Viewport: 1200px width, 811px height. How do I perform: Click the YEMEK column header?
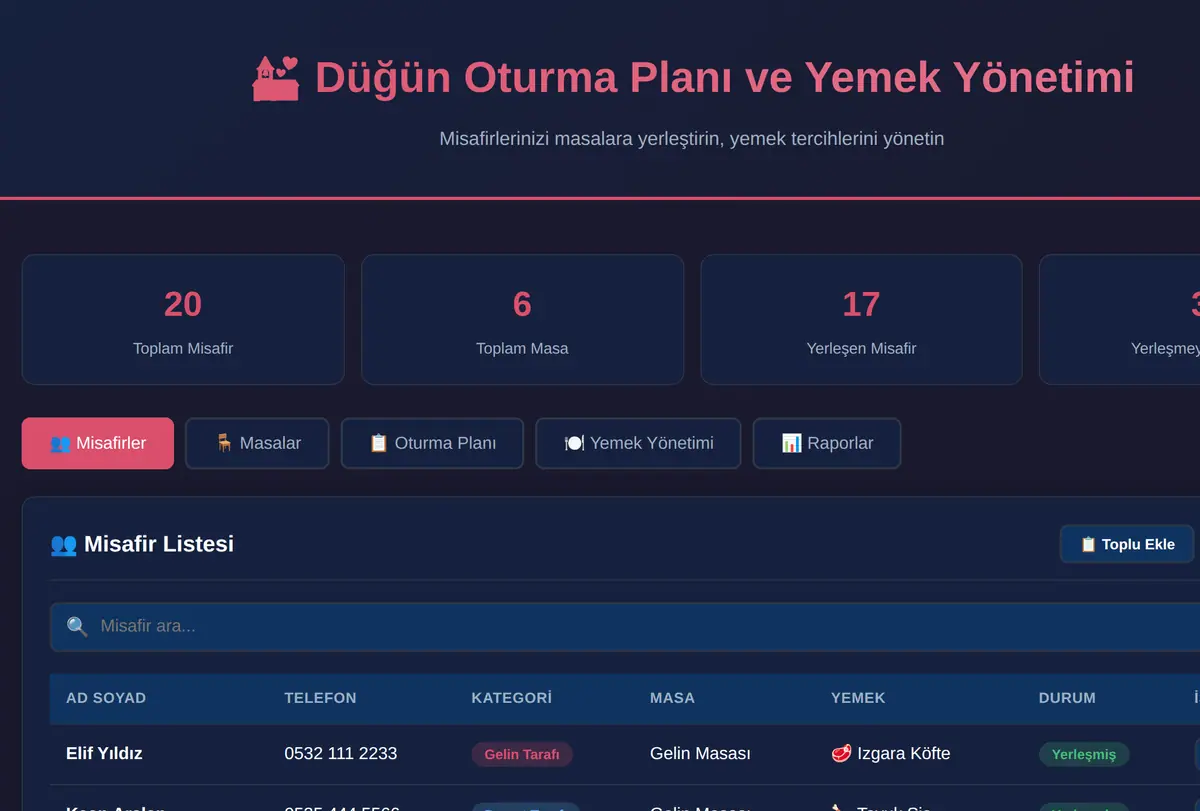pyautogui.click(x=858, y=698)
